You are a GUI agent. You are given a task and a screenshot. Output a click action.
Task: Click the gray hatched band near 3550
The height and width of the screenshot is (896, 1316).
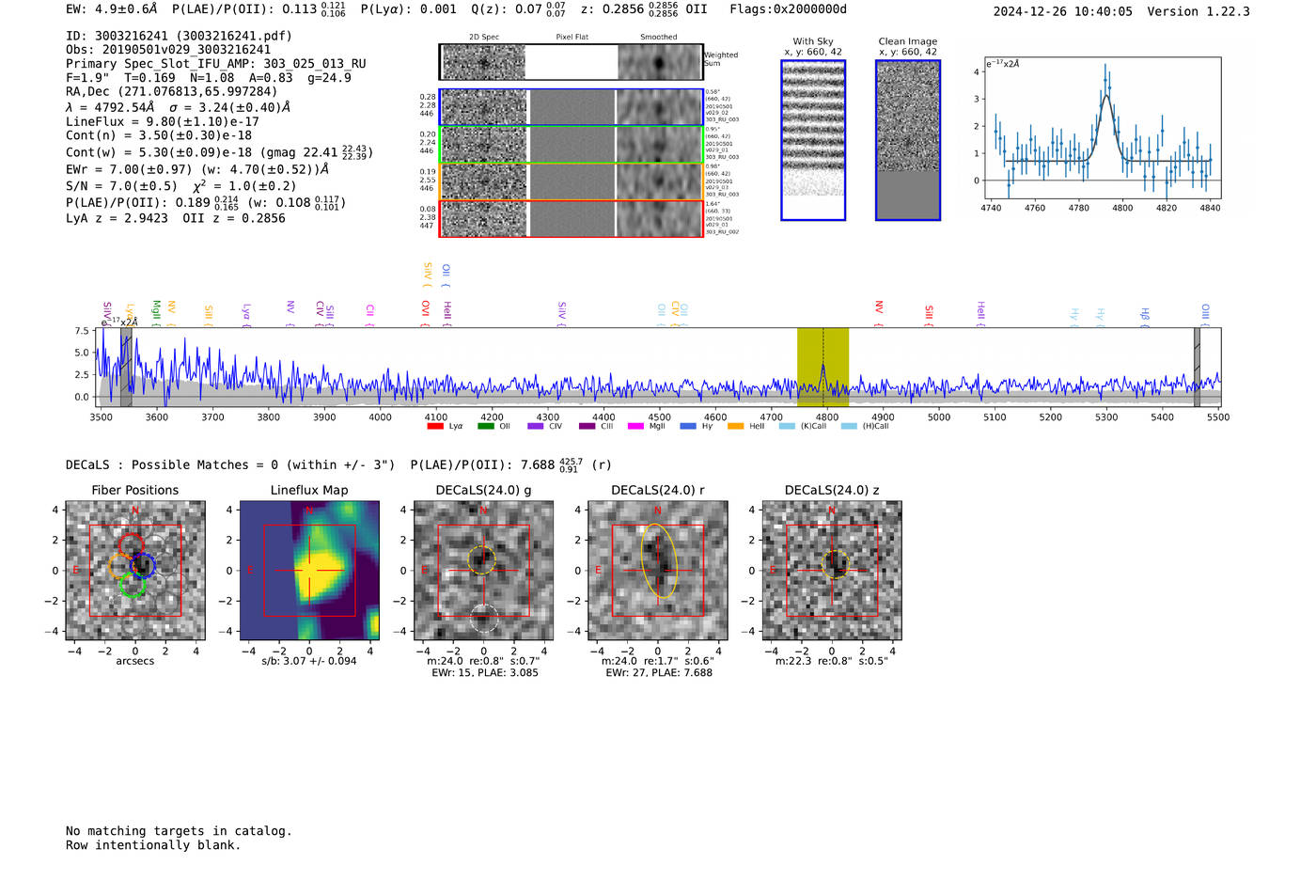[x=126, y=368]
